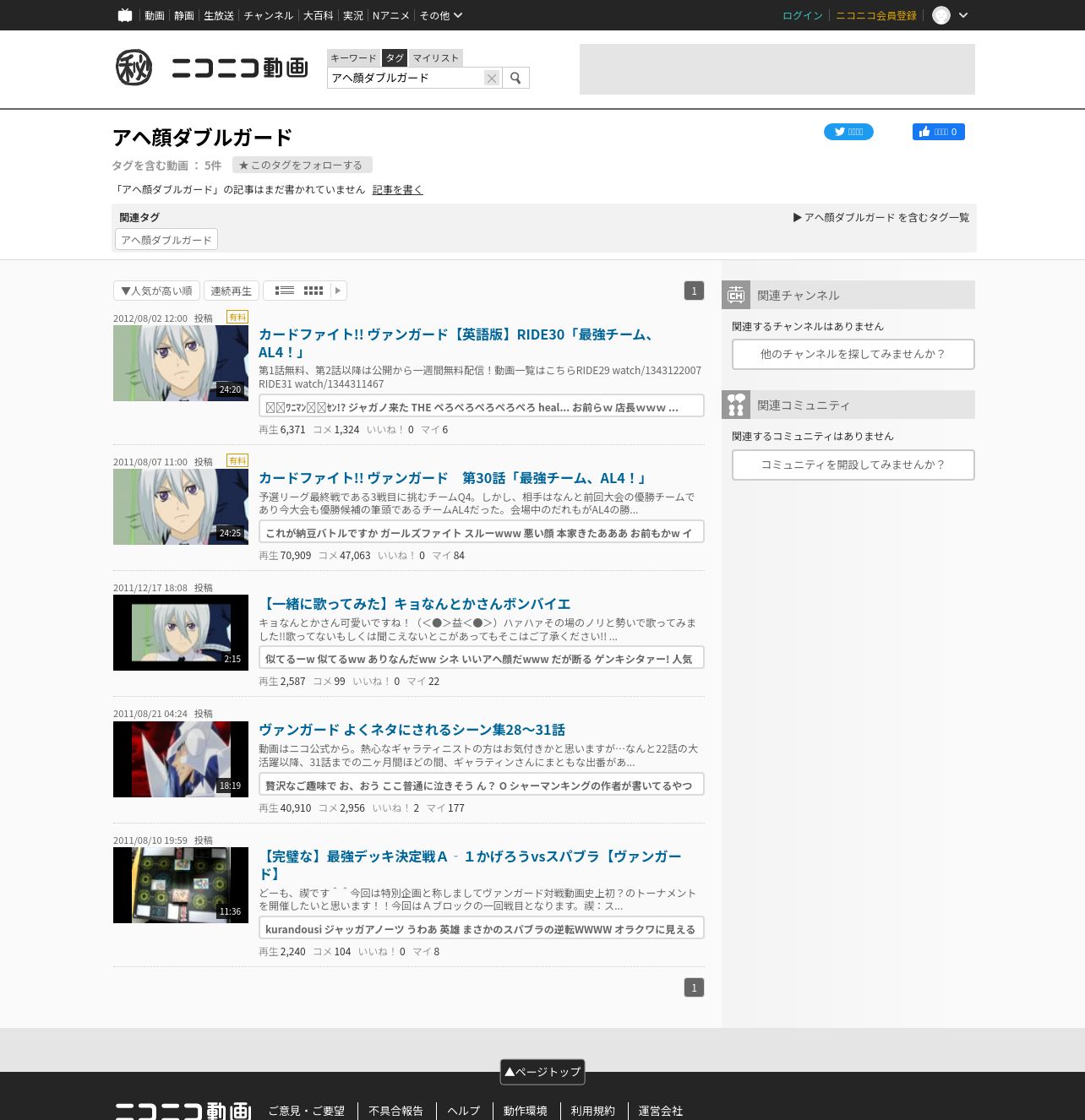Open 動画 in the top navigation

155,15
